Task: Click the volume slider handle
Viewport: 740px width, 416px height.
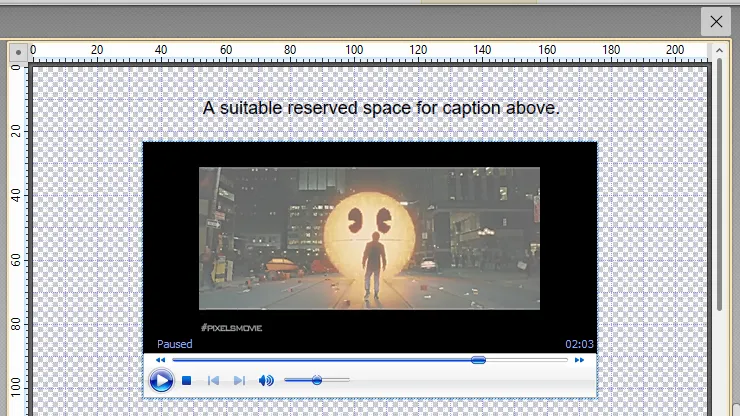Action: [317, 380]
